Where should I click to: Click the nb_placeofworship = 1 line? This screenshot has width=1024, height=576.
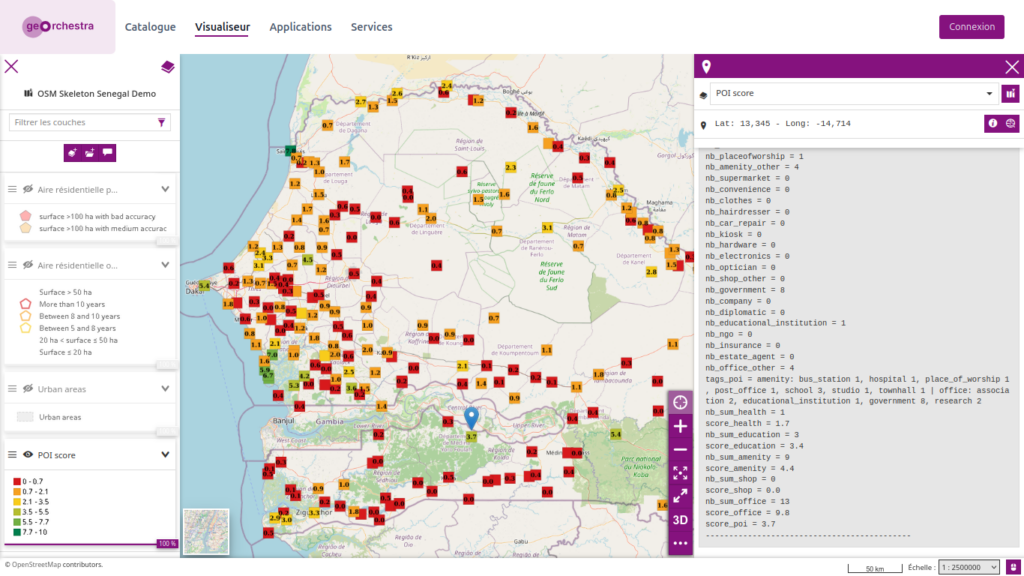(x=754, y=157)
